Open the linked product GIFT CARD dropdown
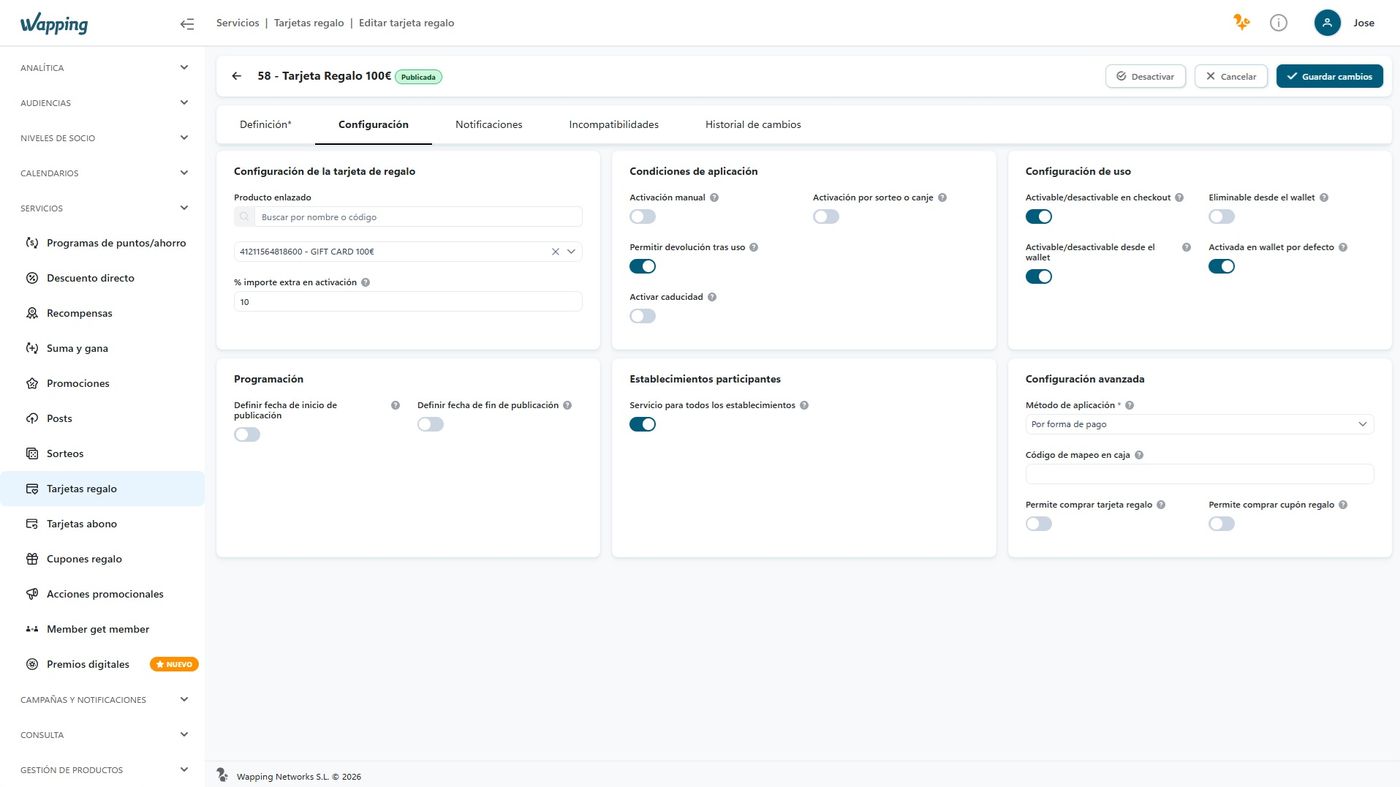The image size is (1400, 787). pyautogui.click(x=571, y=252)
